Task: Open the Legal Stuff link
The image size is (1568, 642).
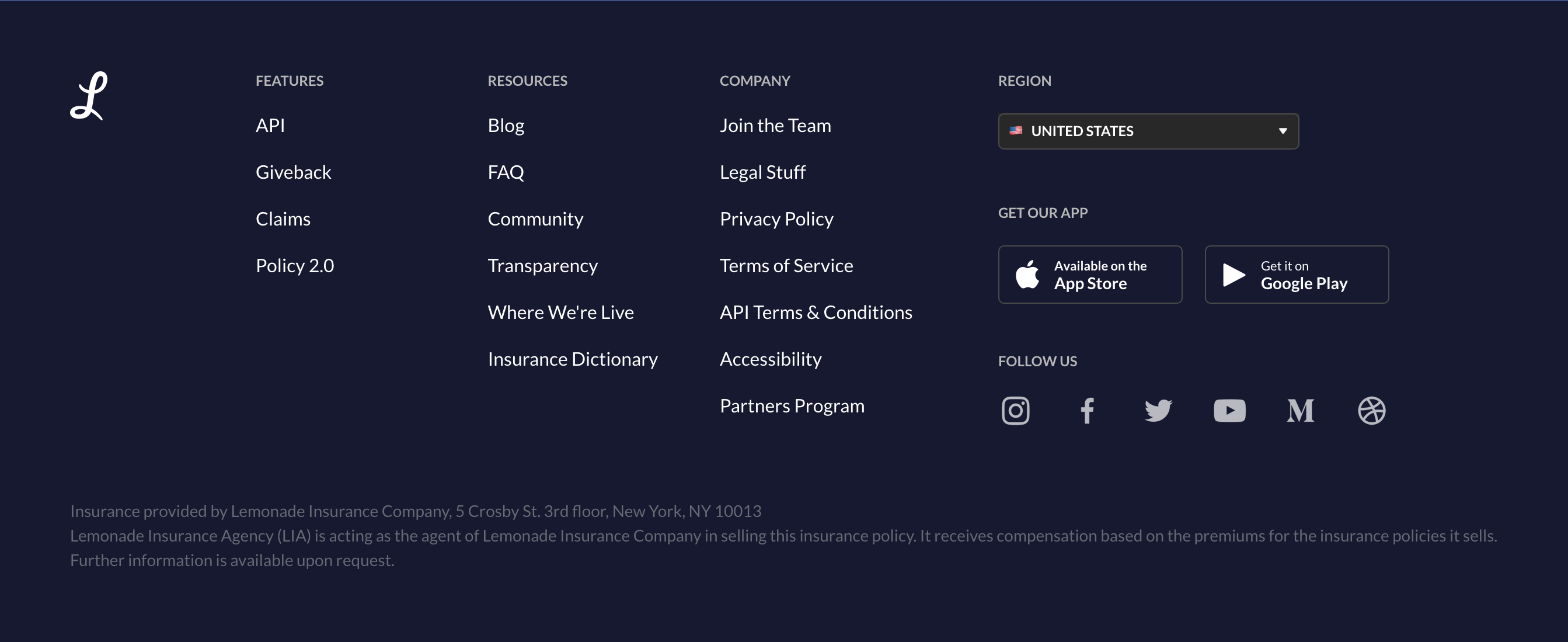Action: 762,172
